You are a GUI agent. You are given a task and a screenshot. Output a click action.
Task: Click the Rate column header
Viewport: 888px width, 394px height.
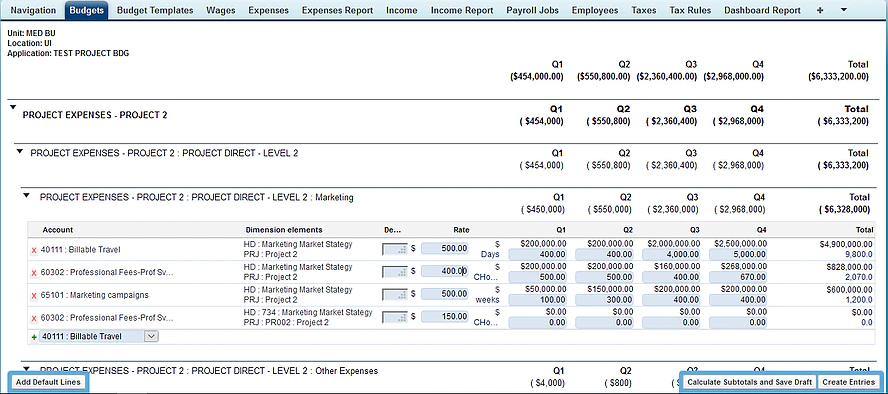(x=461, y=230)
